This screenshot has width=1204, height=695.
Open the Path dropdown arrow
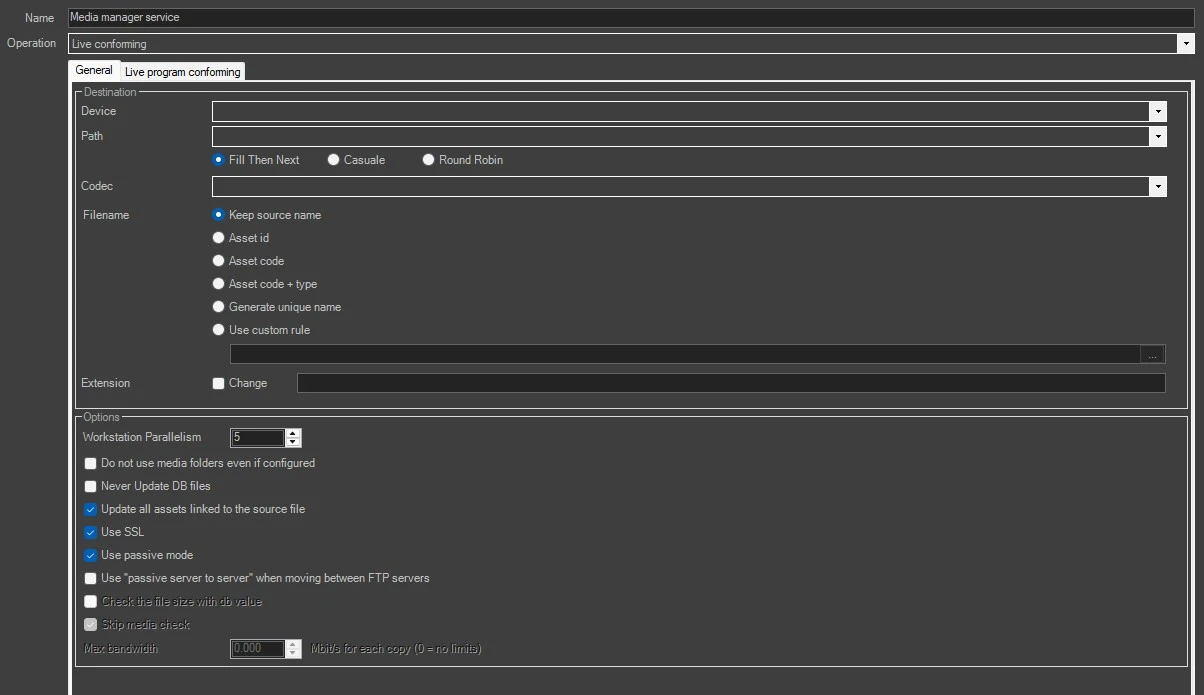click(x=1158, y=136)
